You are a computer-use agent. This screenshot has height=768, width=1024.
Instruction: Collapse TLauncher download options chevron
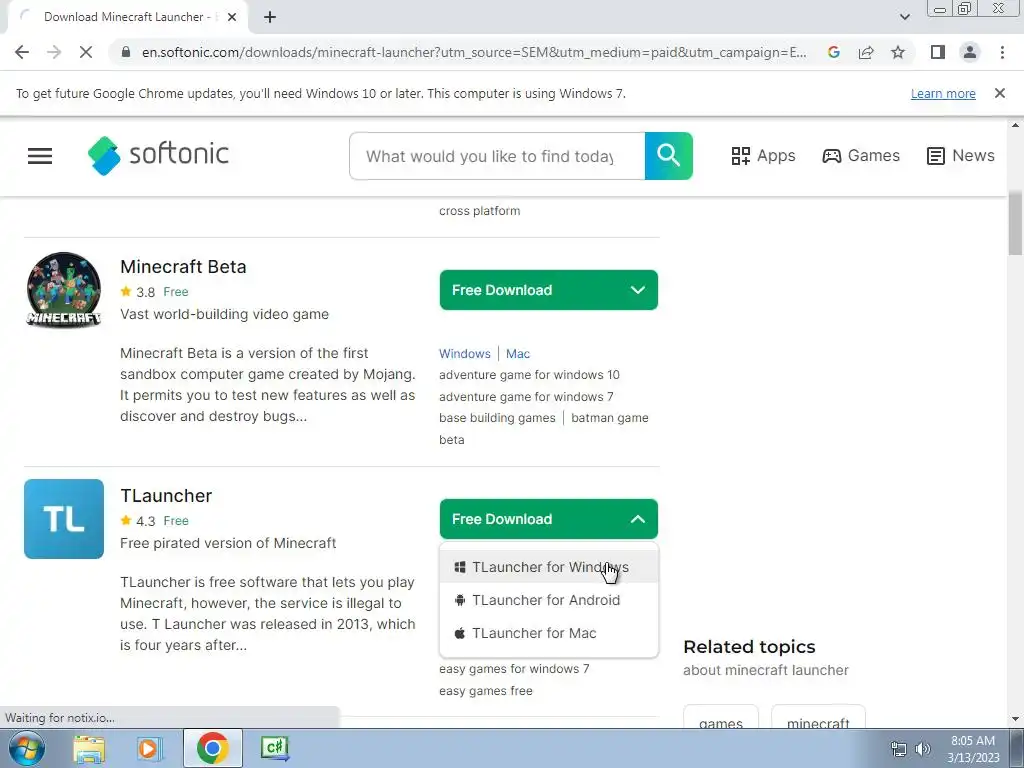pyautogui.click(x=637, y=519)
